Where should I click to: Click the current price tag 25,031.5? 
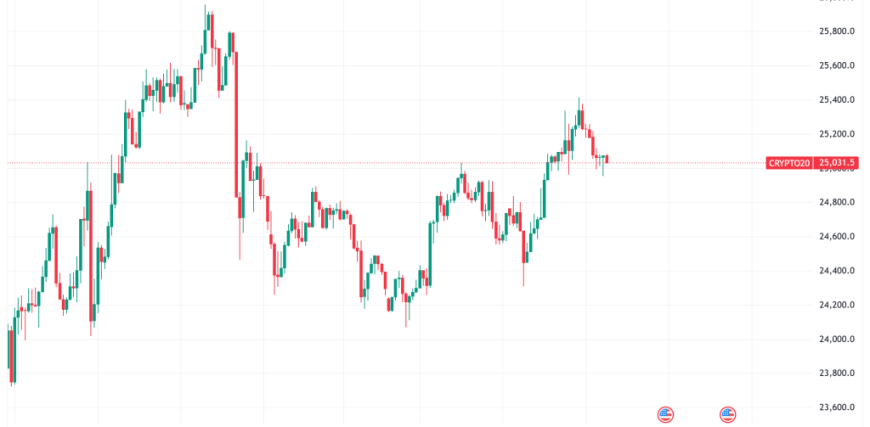838,162
